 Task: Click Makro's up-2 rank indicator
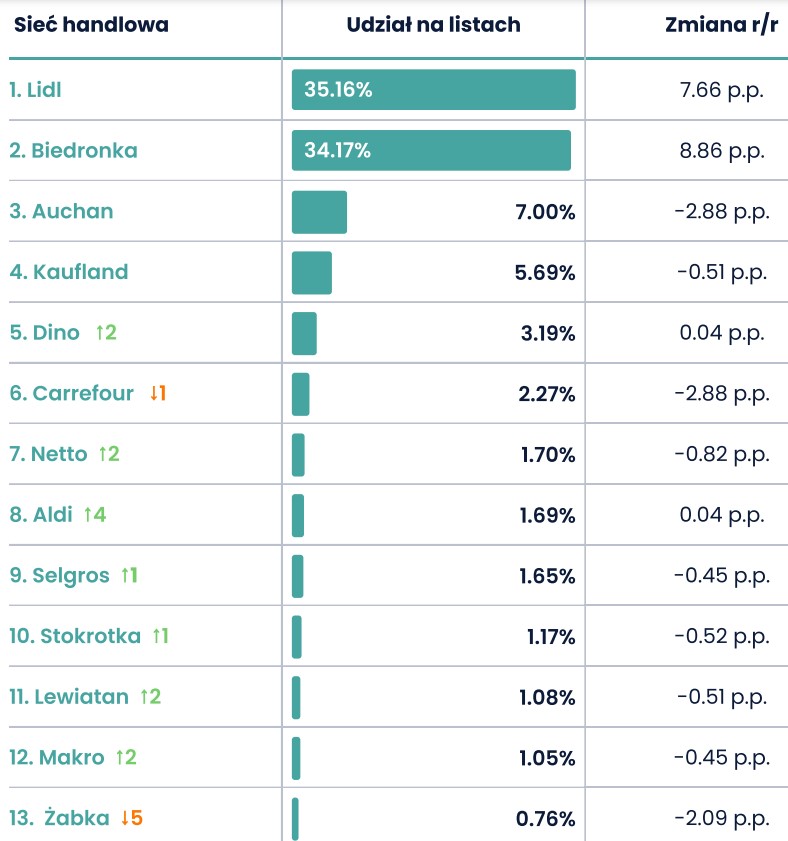point(127,757)
